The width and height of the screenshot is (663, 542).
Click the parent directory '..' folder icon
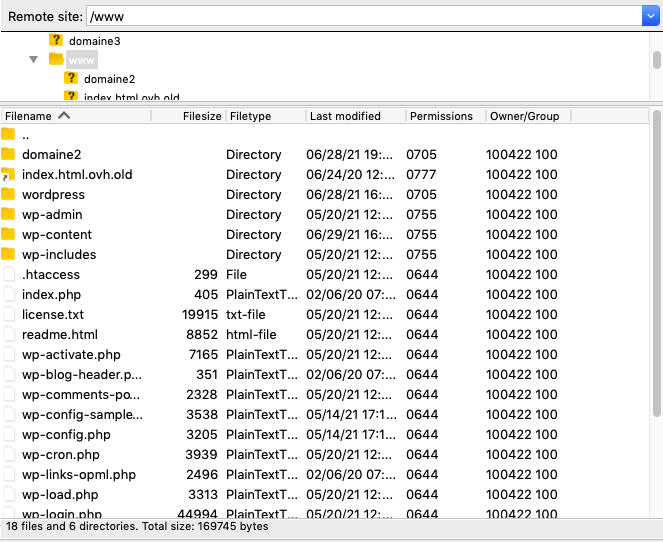point(9,134)
